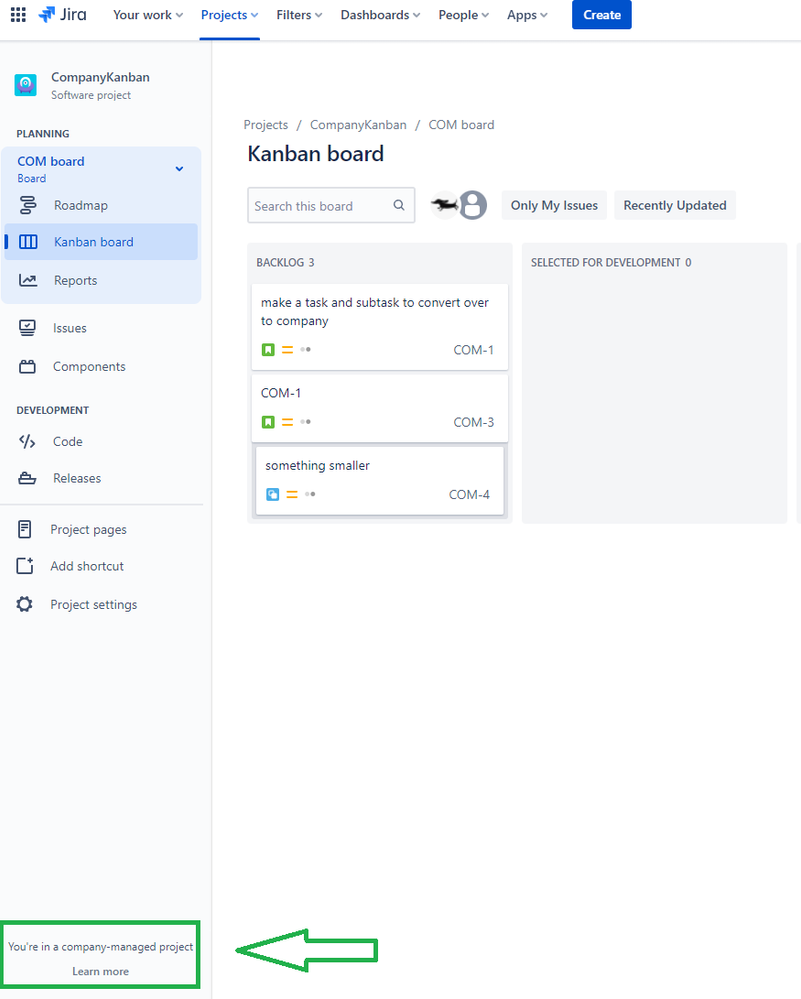Image resolution: width=801 pixels, height=999 pixels.
Task: Click the search magnifier icon
Action: (x=399, y=205)
